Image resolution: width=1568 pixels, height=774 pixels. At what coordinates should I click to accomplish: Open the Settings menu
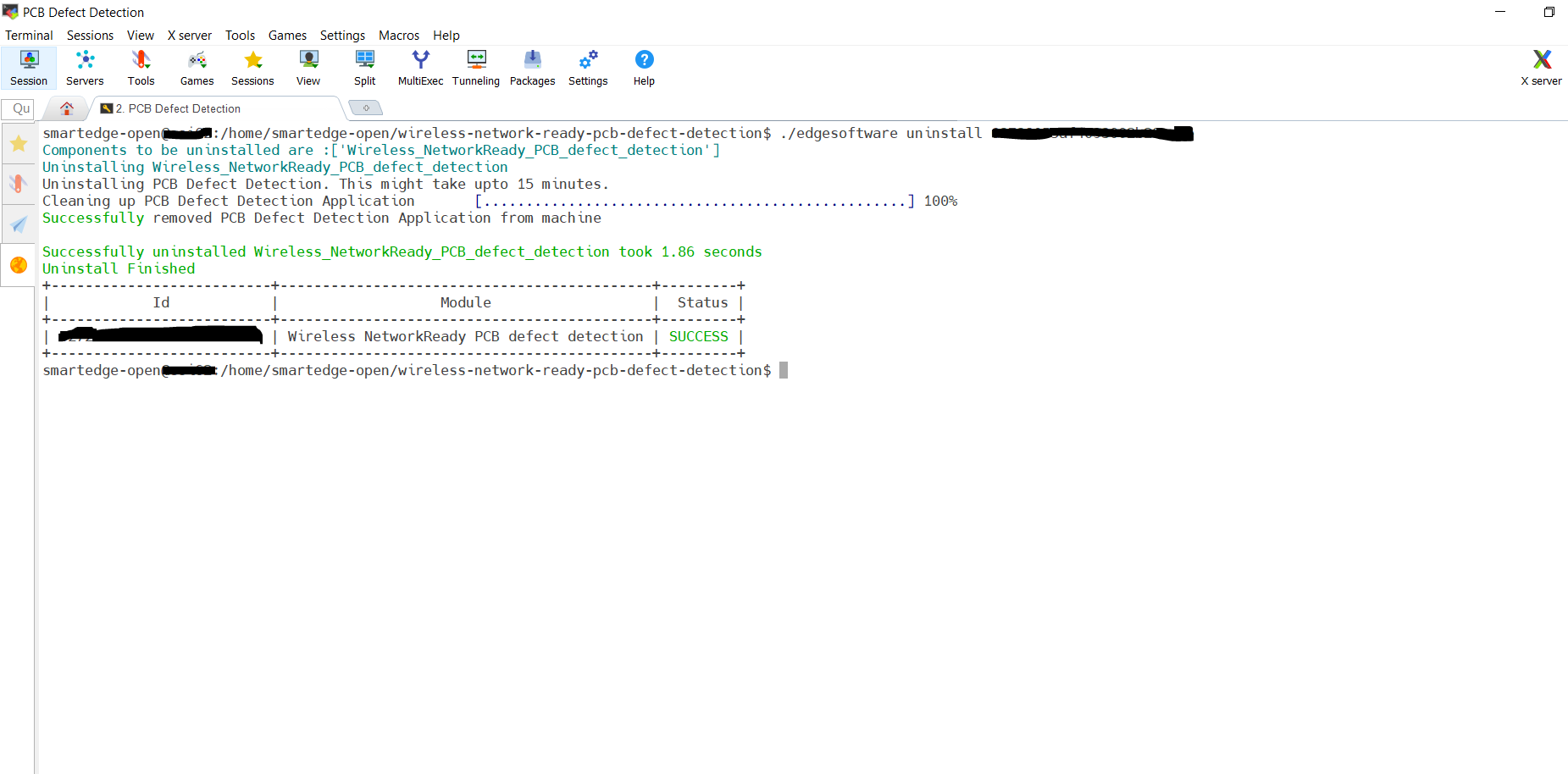(342, 36)
